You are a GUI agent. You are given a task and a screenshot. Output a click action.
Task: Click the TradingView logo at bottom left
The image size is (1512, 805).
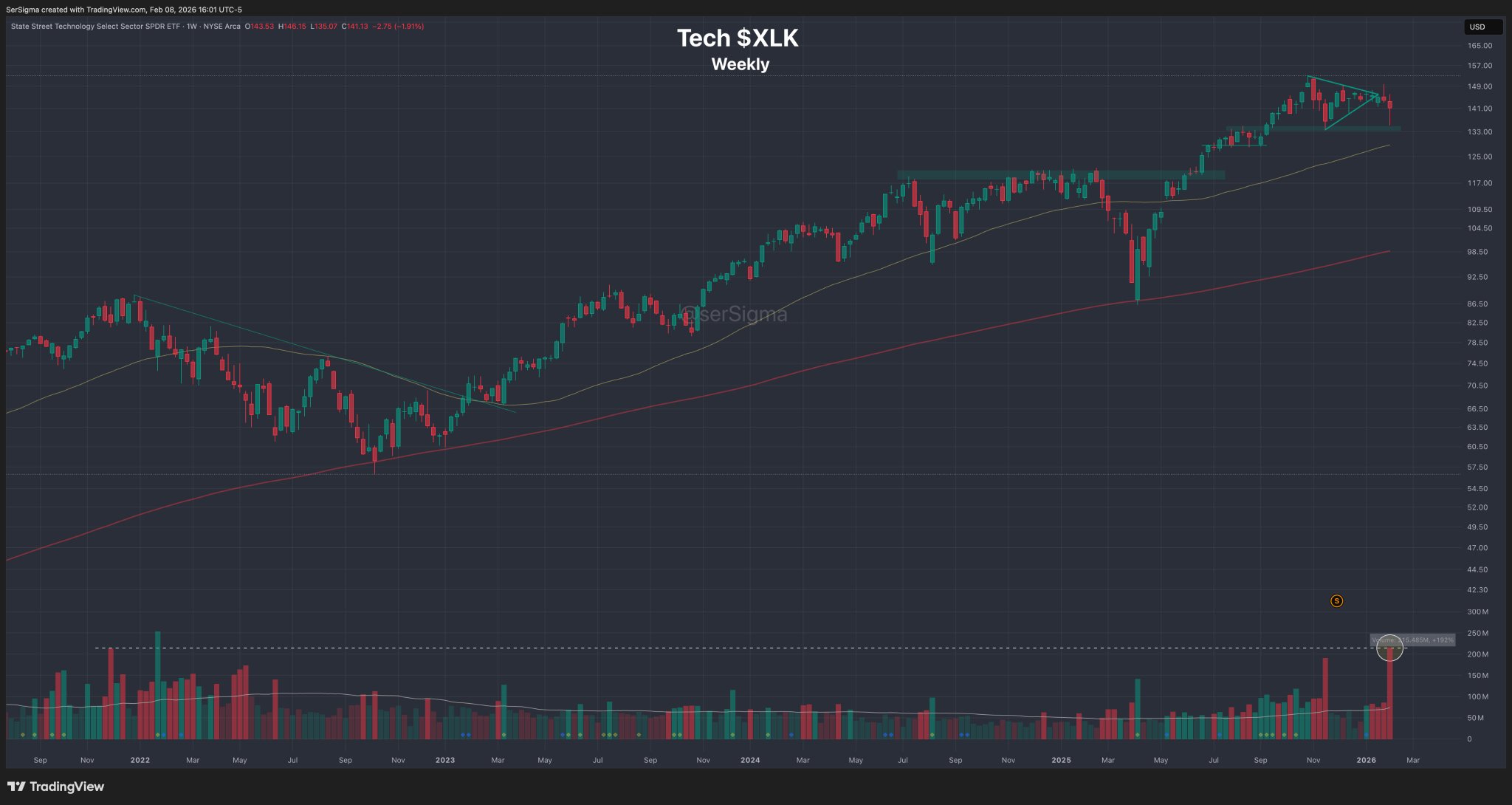(56, 787)
